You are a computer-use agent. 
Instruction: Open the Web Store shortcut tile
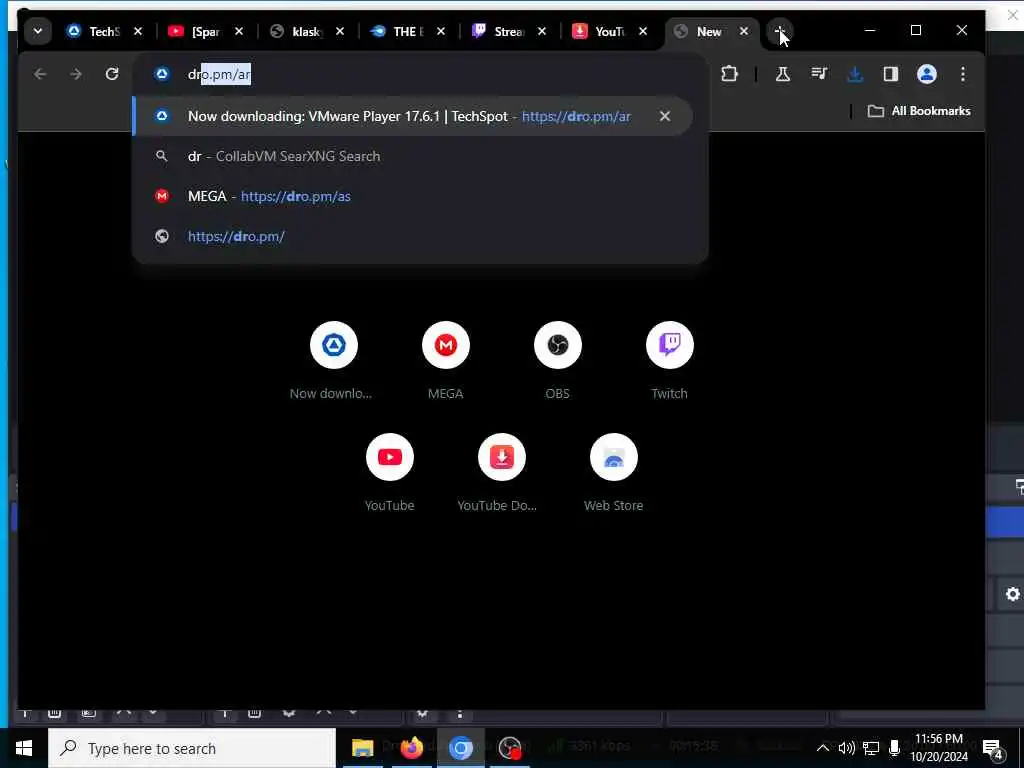[x=614, y=472]
